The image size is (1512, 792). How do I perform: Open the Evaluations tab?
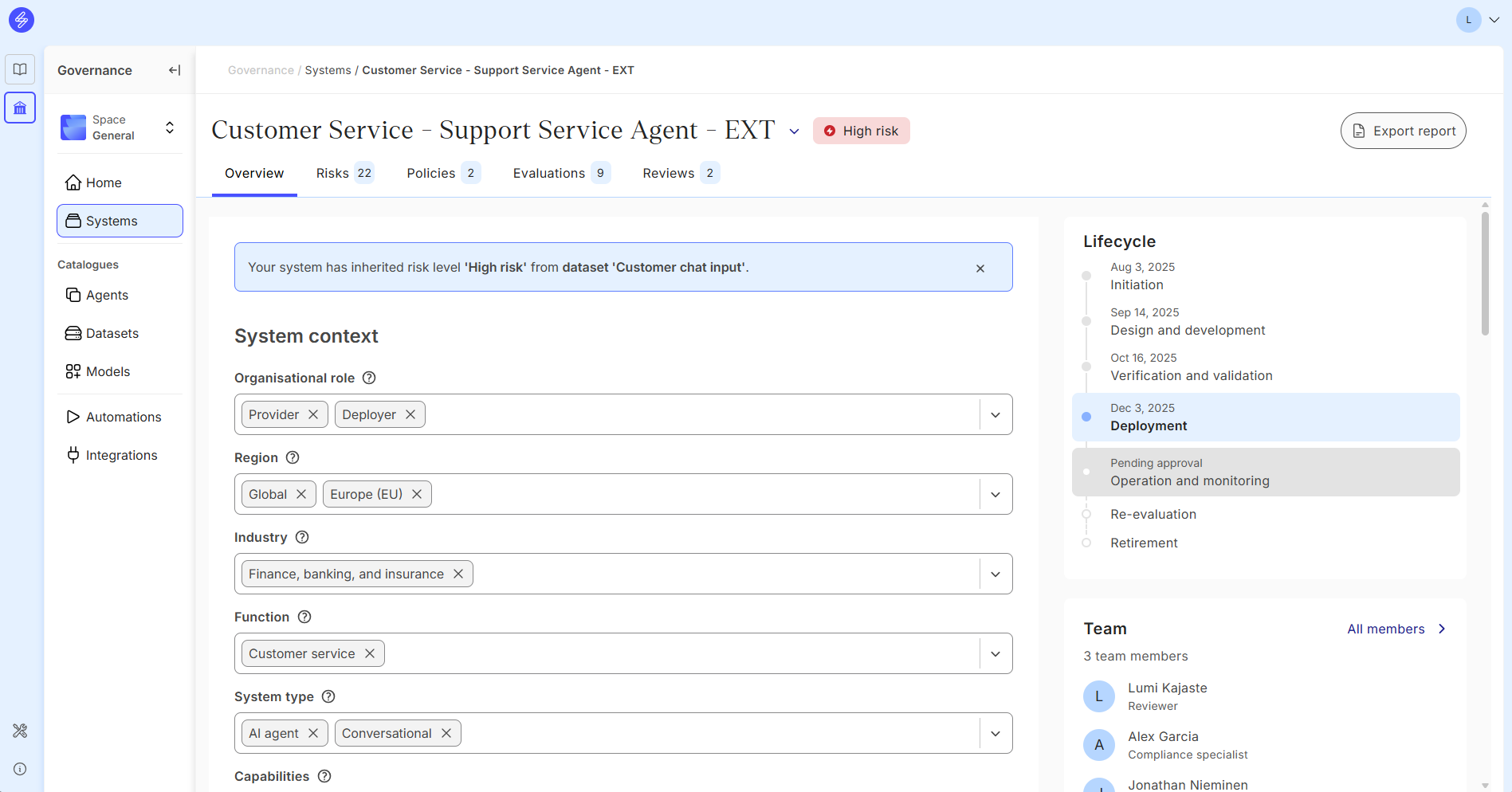click(561, 173)
